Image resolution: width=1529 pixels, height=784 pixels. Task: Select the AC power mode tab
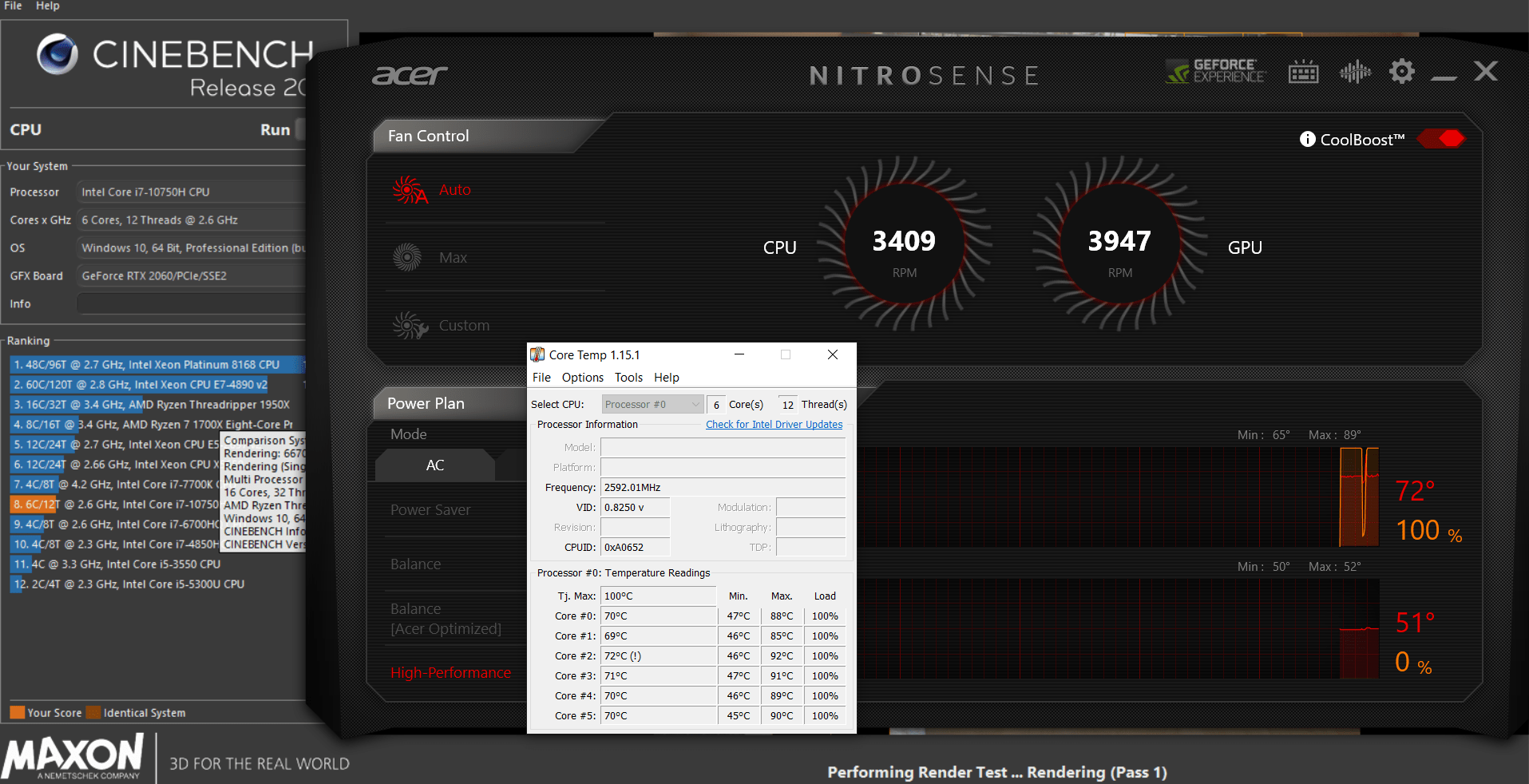[x=435, y=465]
